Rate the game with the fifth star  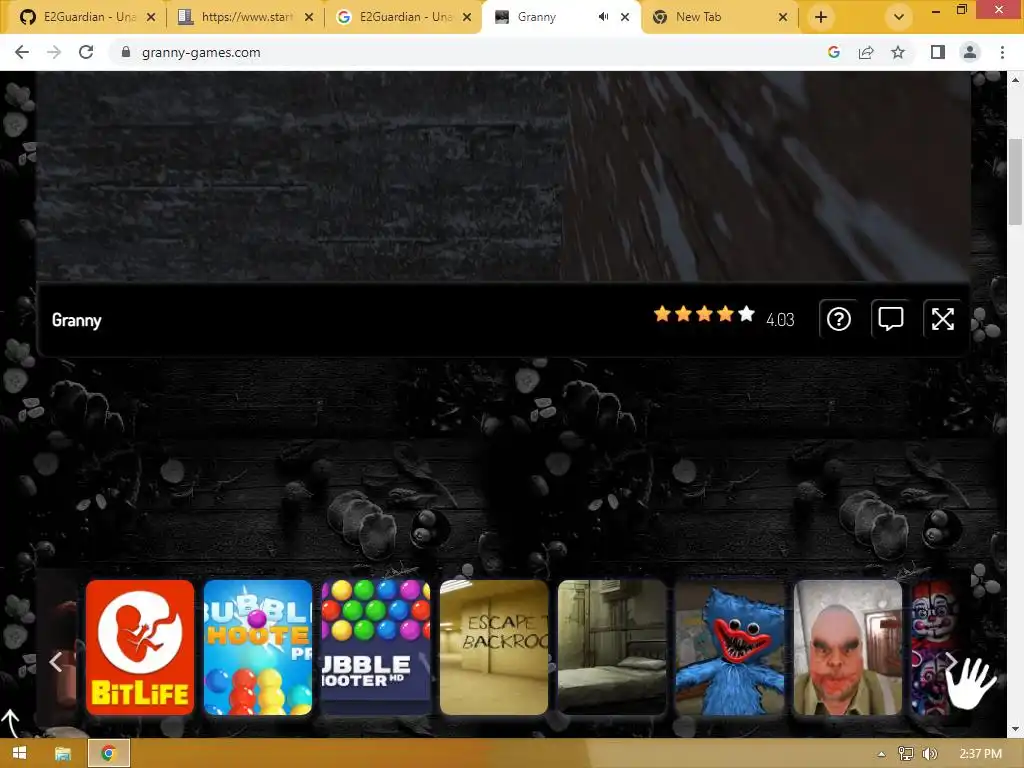click(x=746, y=314)
